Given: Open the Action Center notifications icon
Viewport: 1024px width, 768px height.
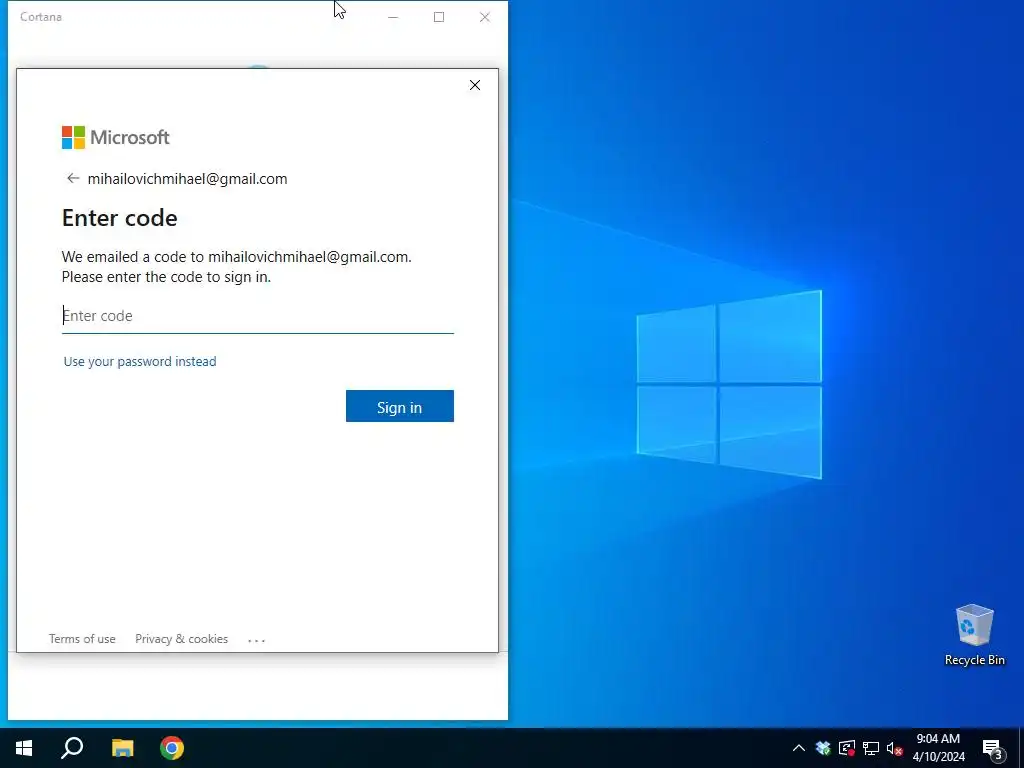Looking at the screenshot, I should (993, 748).
